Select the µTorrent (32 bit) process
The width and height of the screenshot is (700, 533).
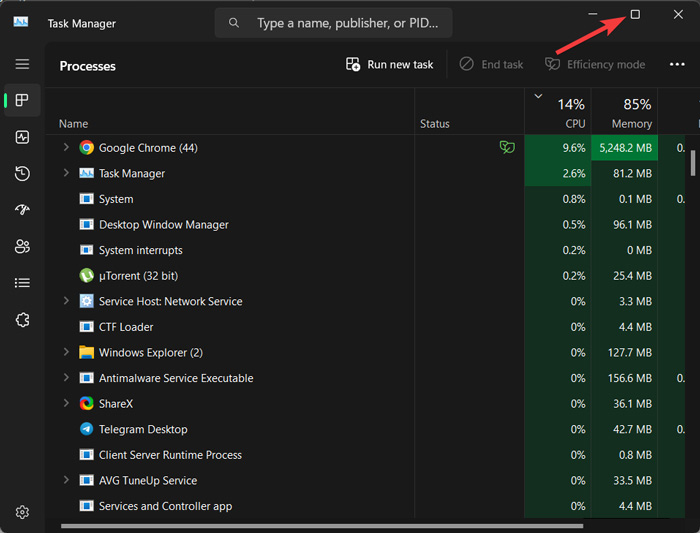coord(138,276)
